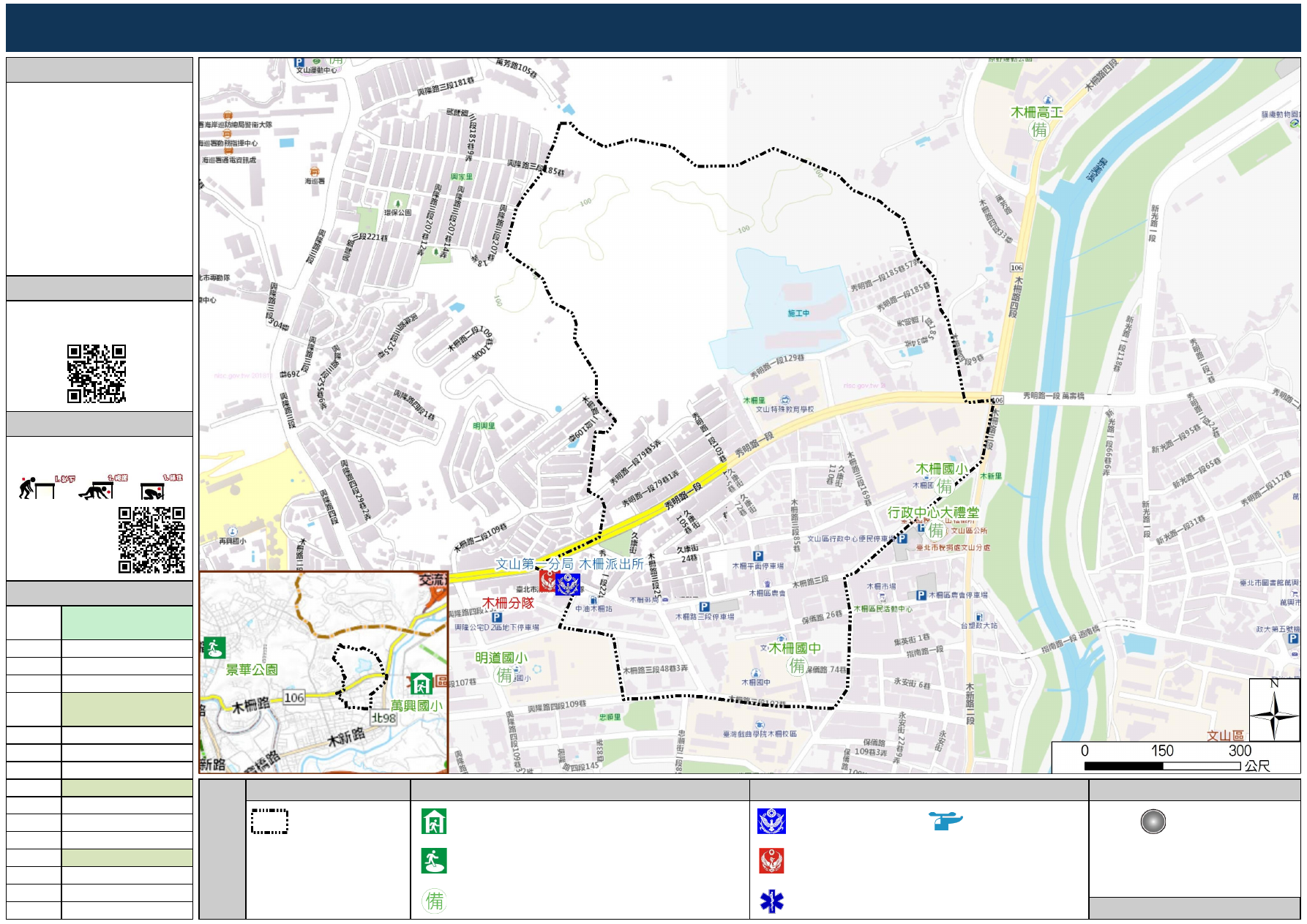Click the 景華公園 evacuation icon in inset map
The height and width of the screenshot is (924, 1307).
214,647
